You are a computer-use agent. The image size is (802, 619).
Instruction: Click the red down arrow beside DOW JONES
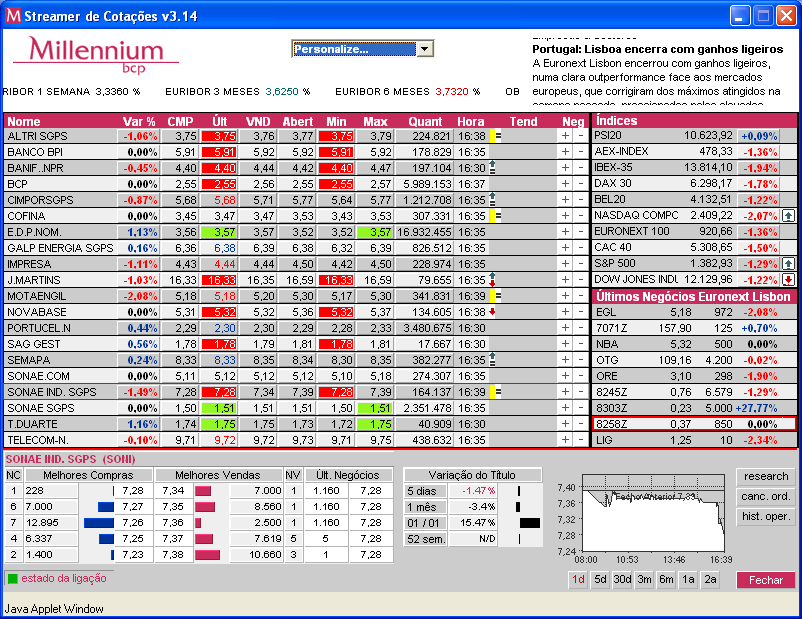tap(788, 280)
